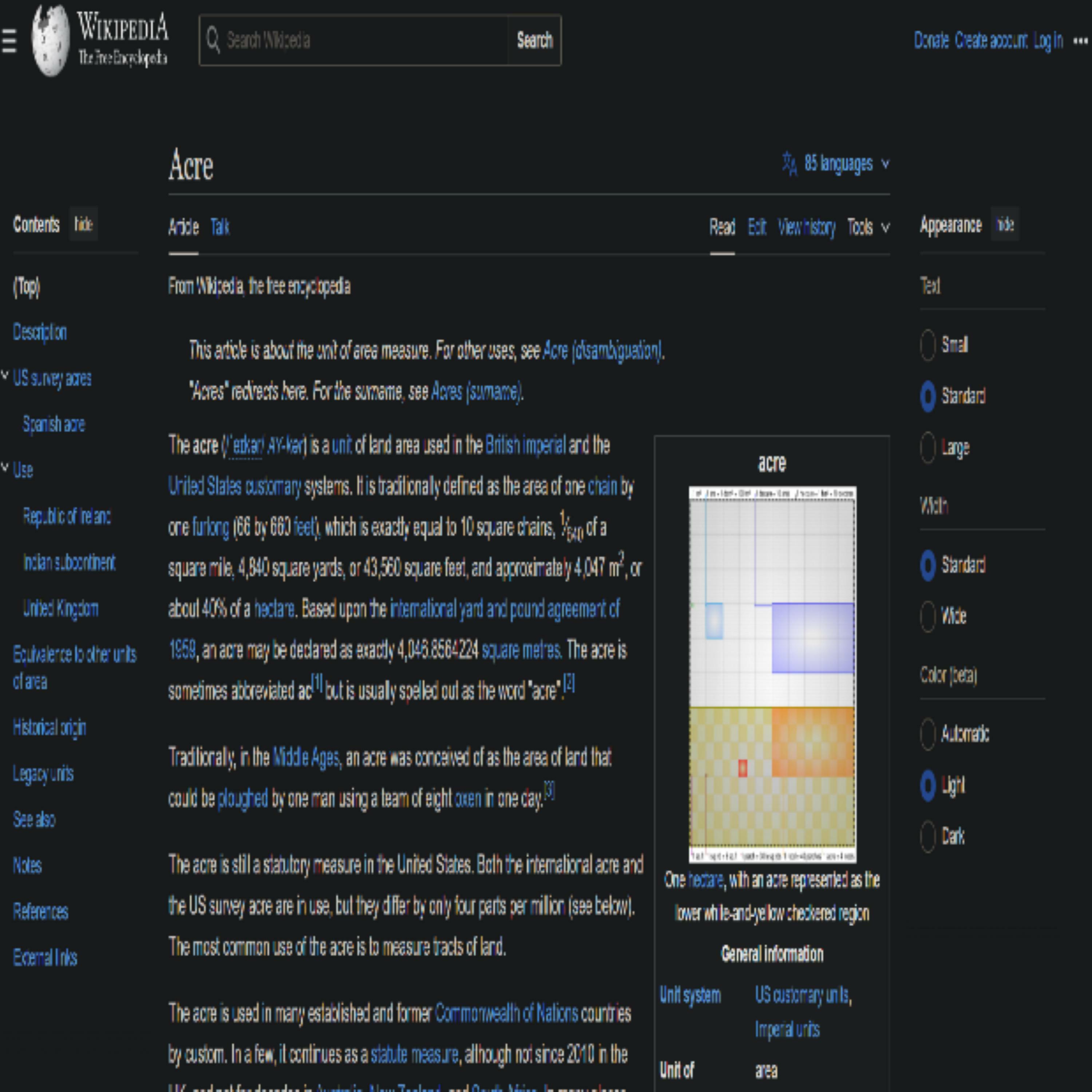Screen dimensions: 1092x1092
Task: Open the Imperial units infobox link
Action: point(787,1030)
